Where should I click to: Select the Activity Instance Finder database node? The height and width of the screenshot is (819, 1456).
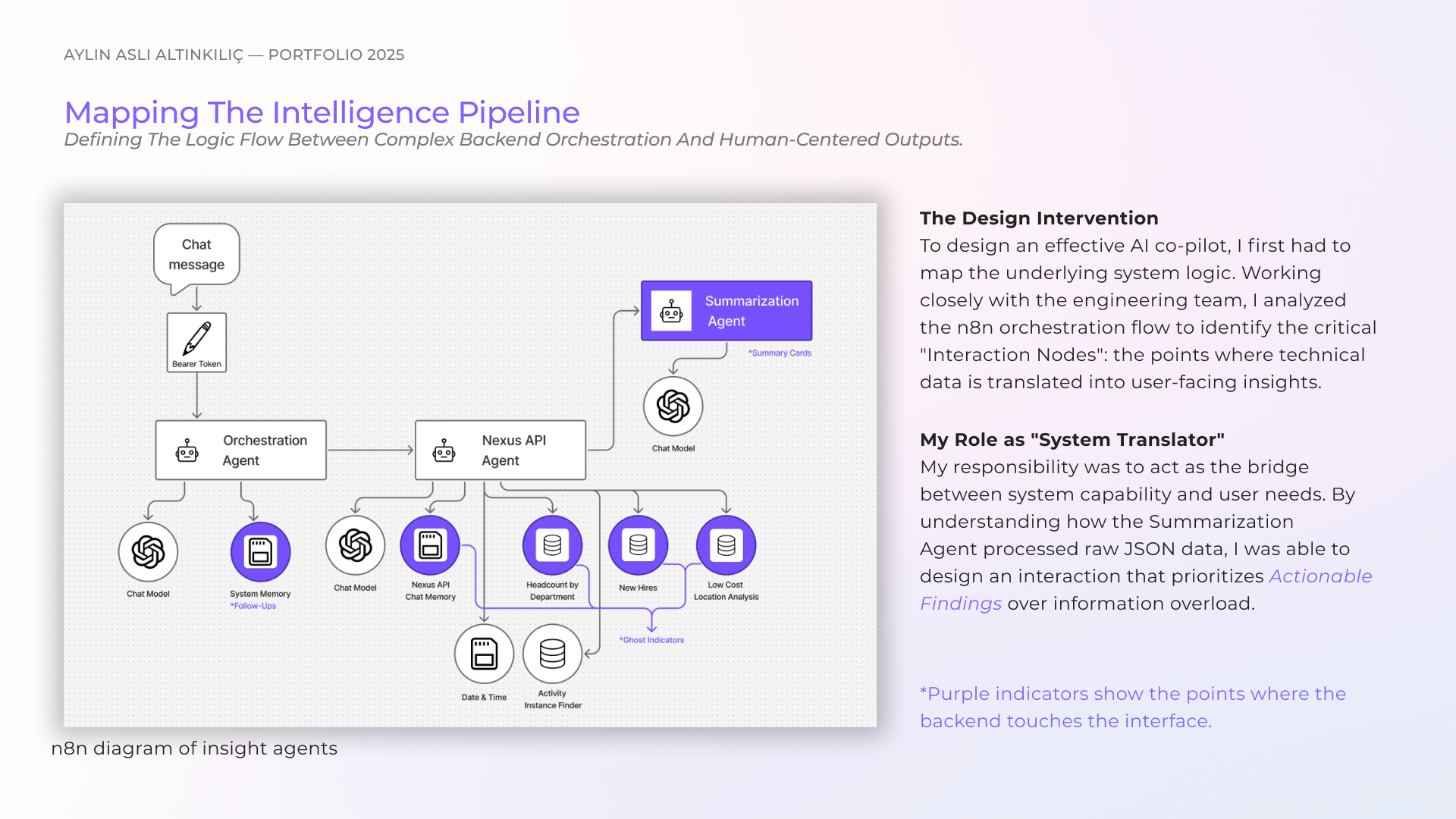point(552,654)
